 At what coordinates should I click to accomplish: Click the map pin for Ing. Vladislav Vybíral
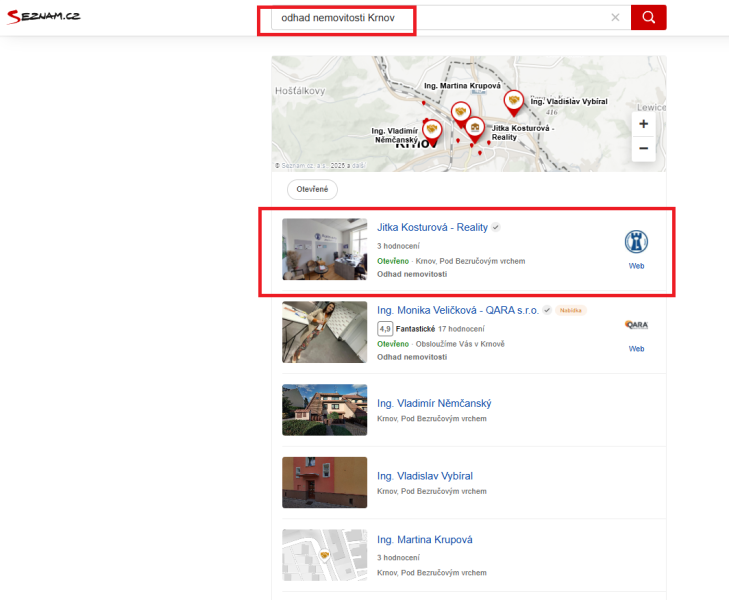(x=514, y=103)
